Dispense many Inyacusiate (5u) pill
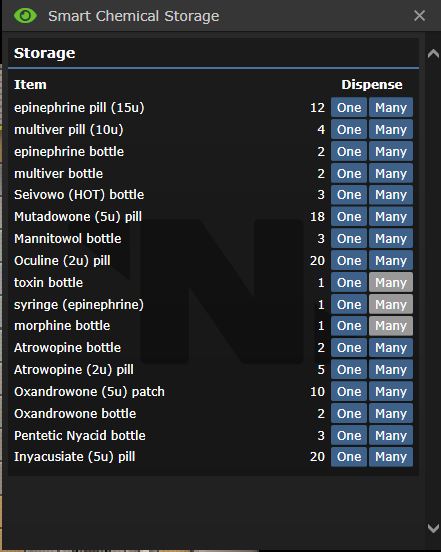 coord(391,457)
